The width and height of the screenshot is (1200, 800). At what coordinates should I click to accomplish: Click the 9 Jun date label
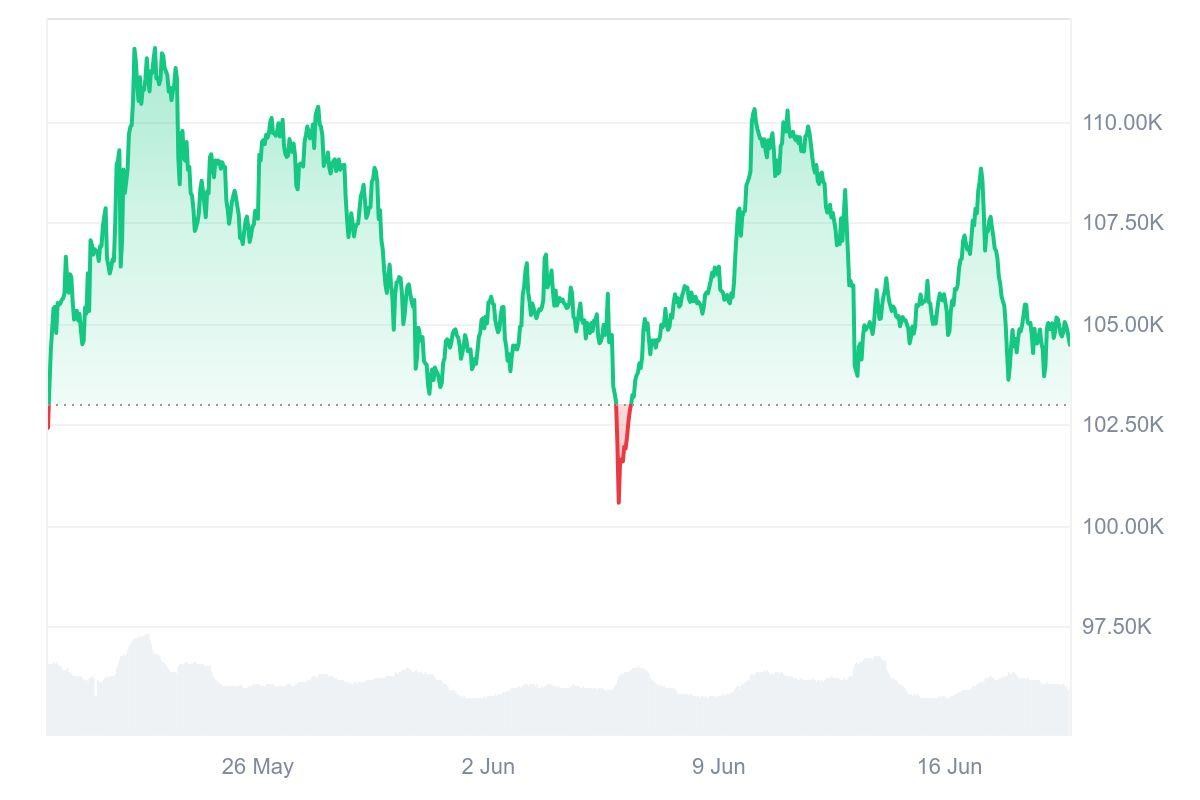718,767
